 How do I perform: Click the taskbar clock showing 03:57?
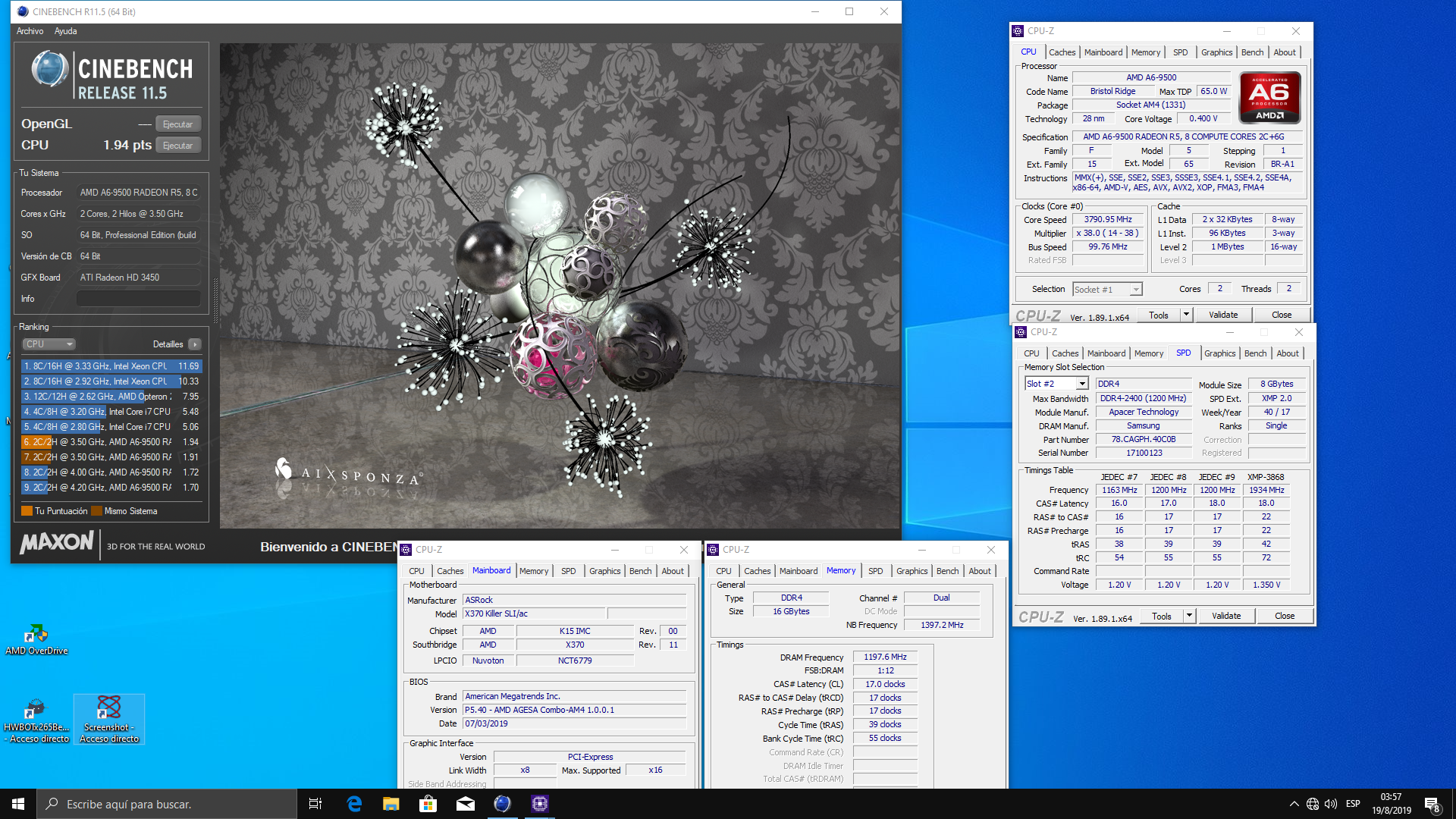click(x=1391, y=804)
